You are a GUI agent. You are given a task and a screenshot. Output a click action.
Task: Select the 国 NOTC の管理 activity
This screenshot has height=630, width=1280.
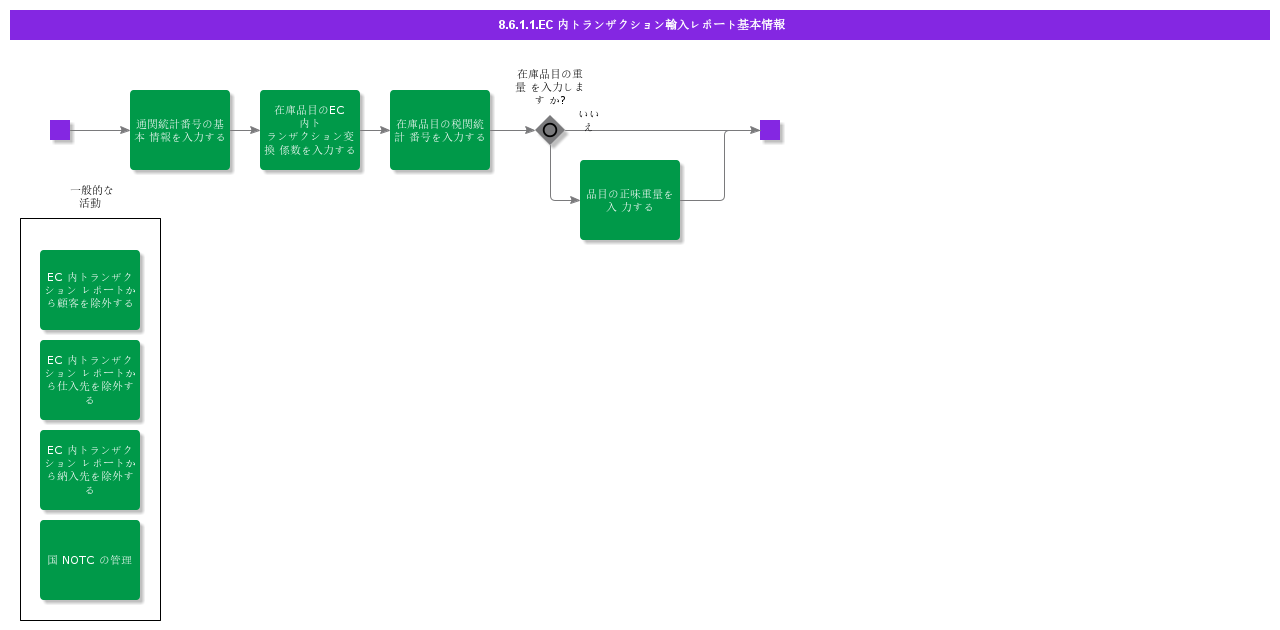pyautogui.click(x=90, y=560)
